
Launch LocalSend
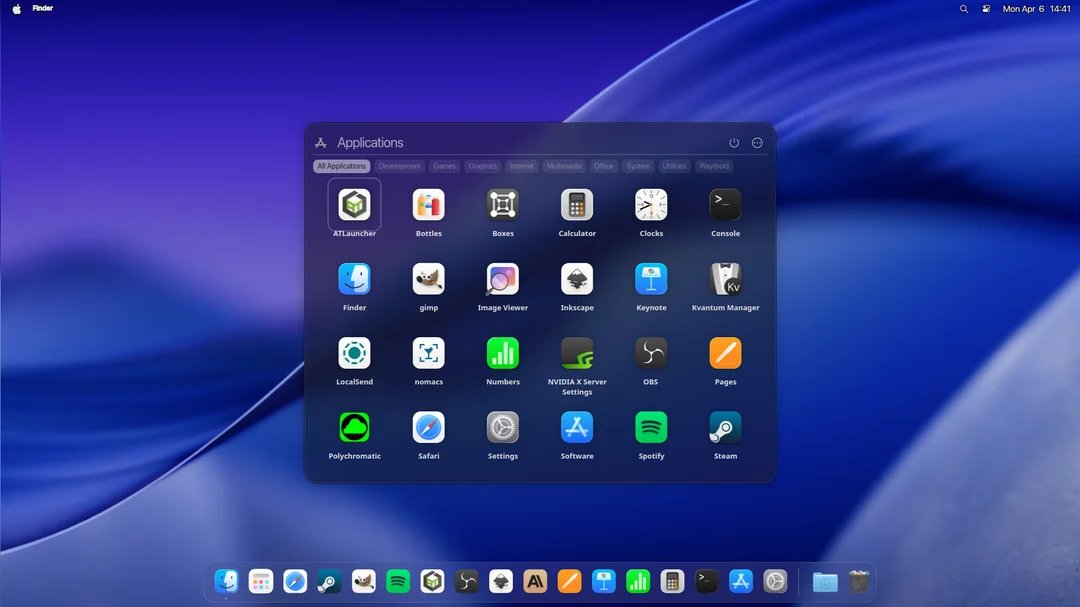[354, 354]
